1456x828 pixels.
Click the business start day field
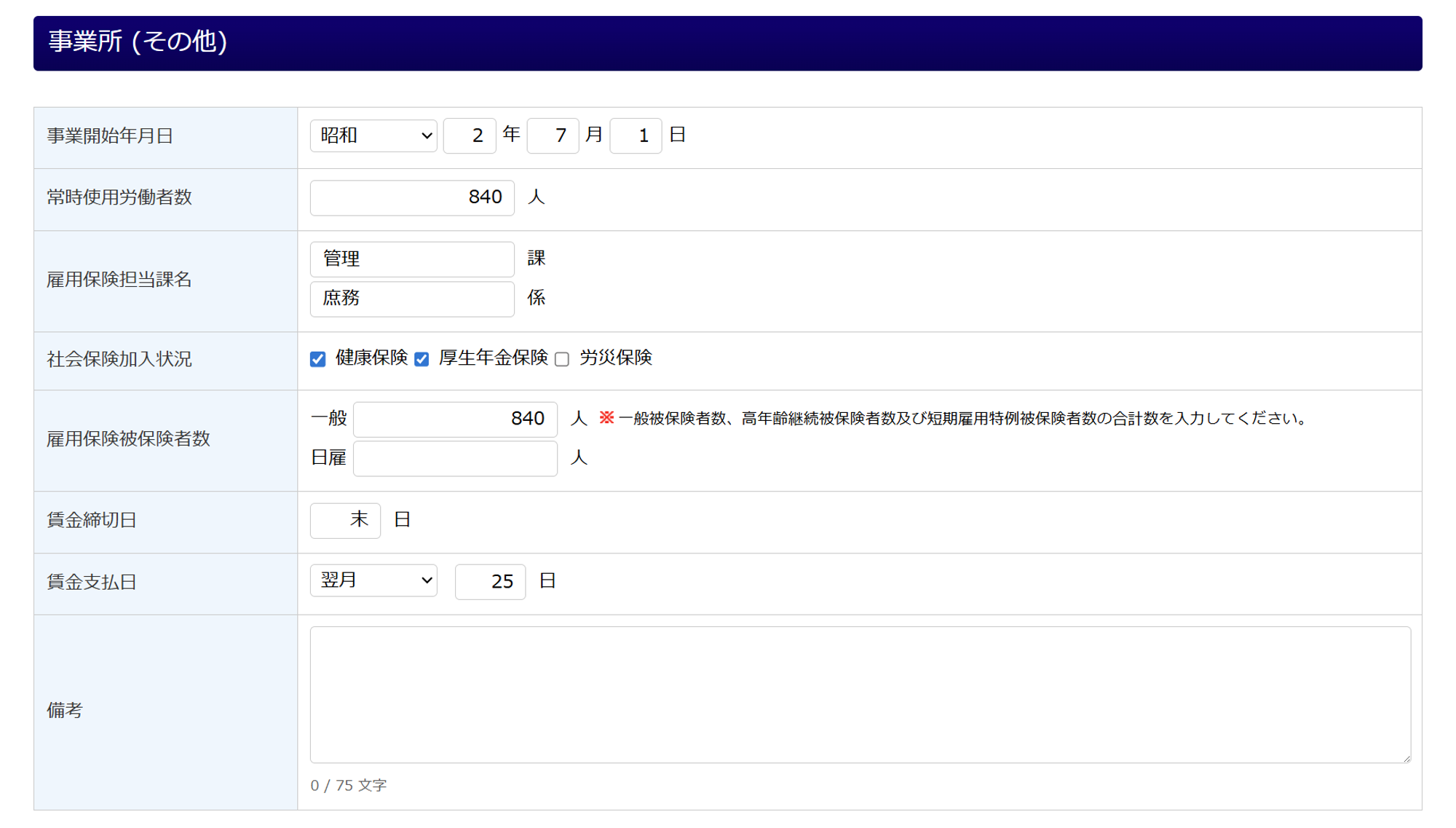point(636,135)
